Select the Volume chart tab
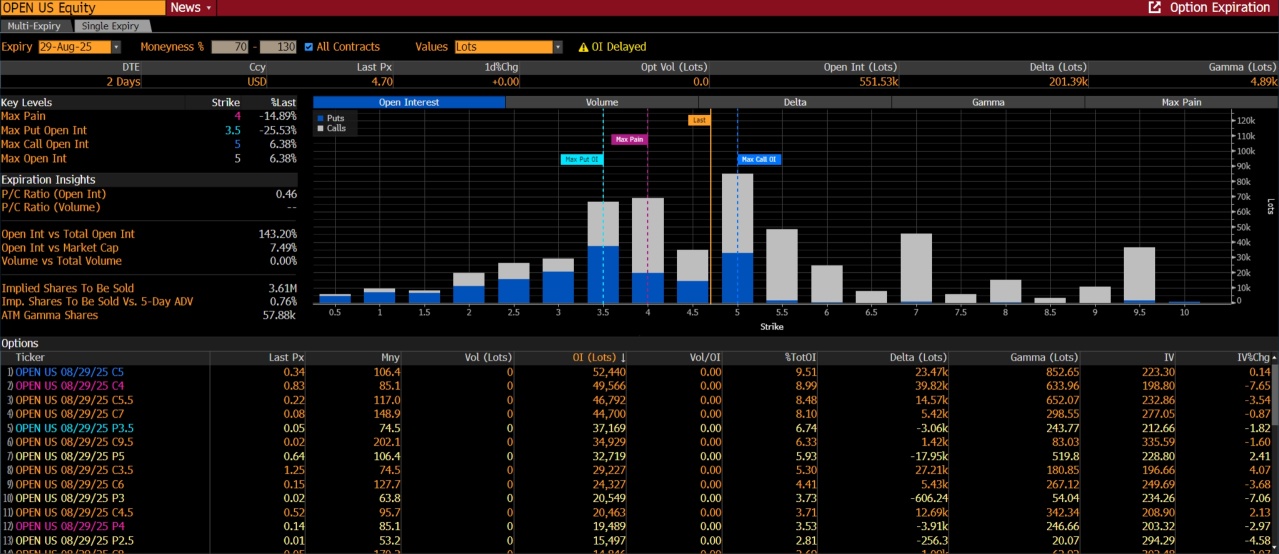Viewport: 1279px width, 554px height. pos(601,102)
